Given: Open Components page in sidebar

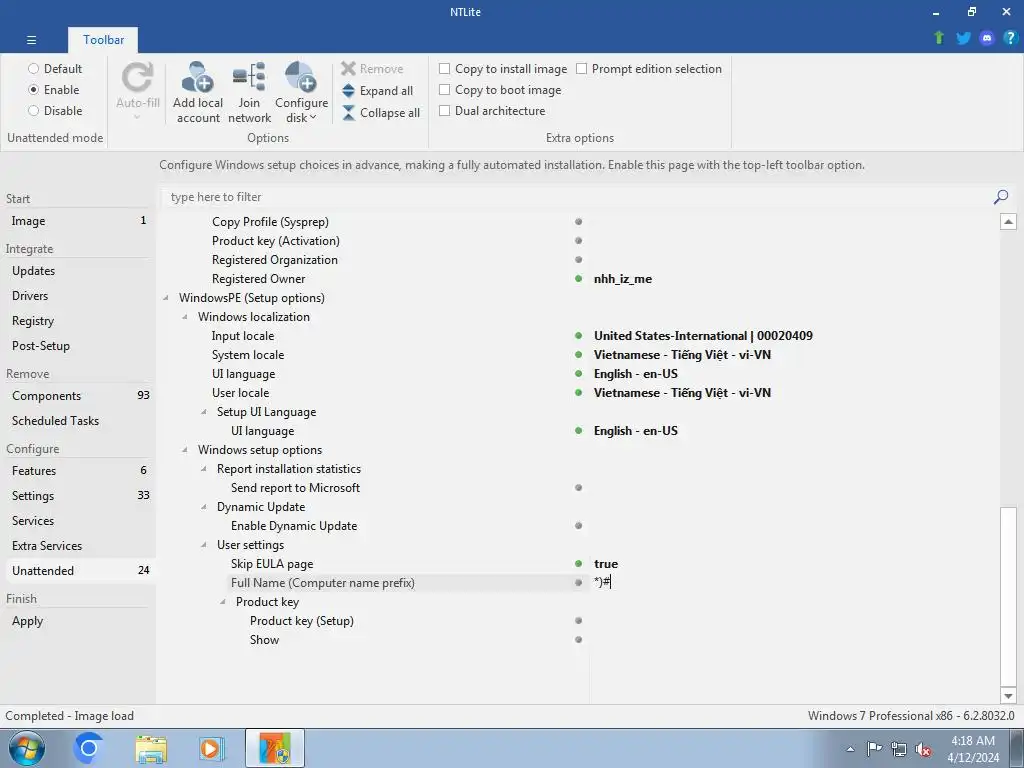Looking at the screenshot, I should click(78, 396).
